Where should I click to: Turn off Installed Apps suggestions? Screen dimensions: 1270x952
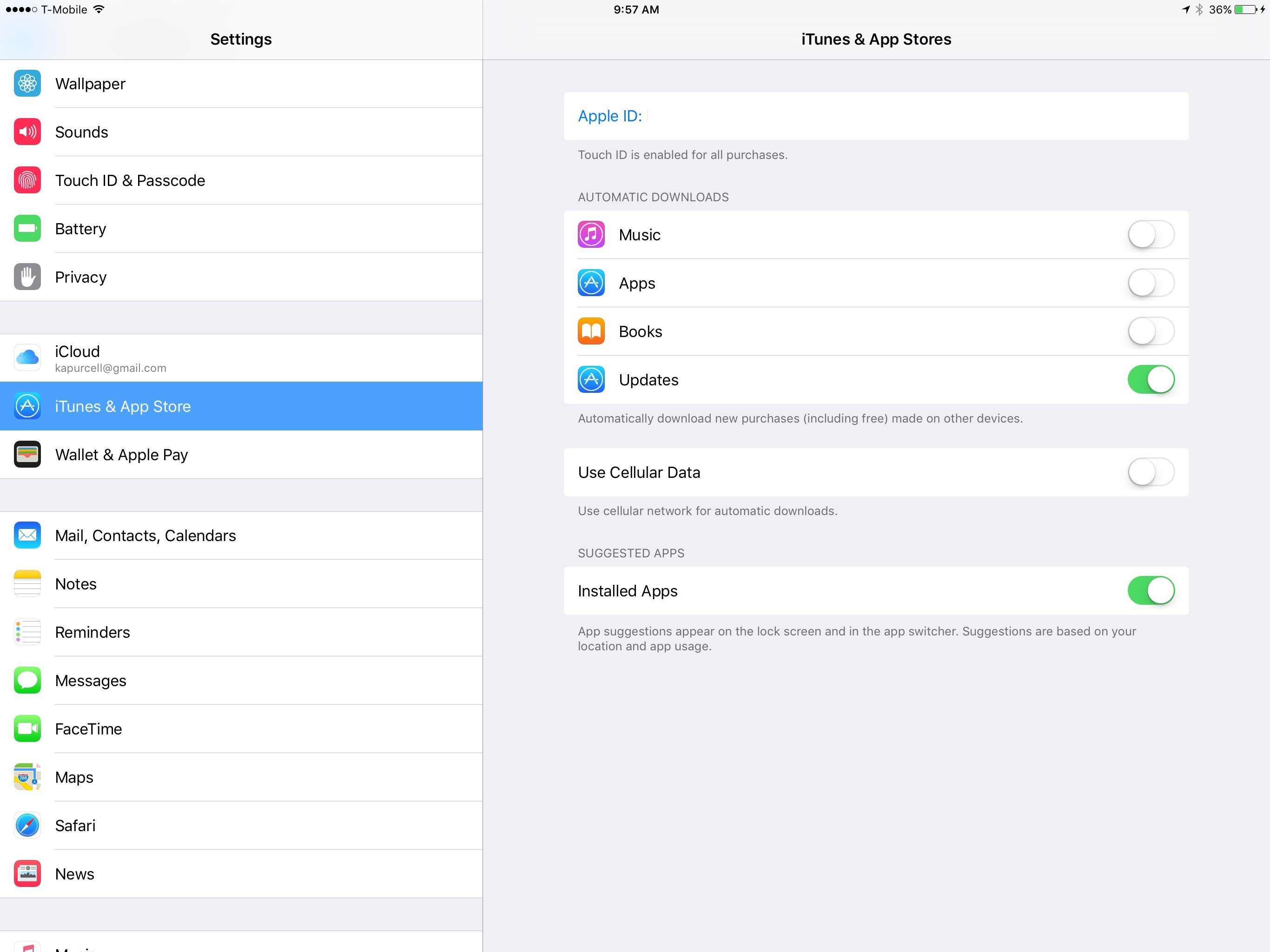coord(1151,590)
